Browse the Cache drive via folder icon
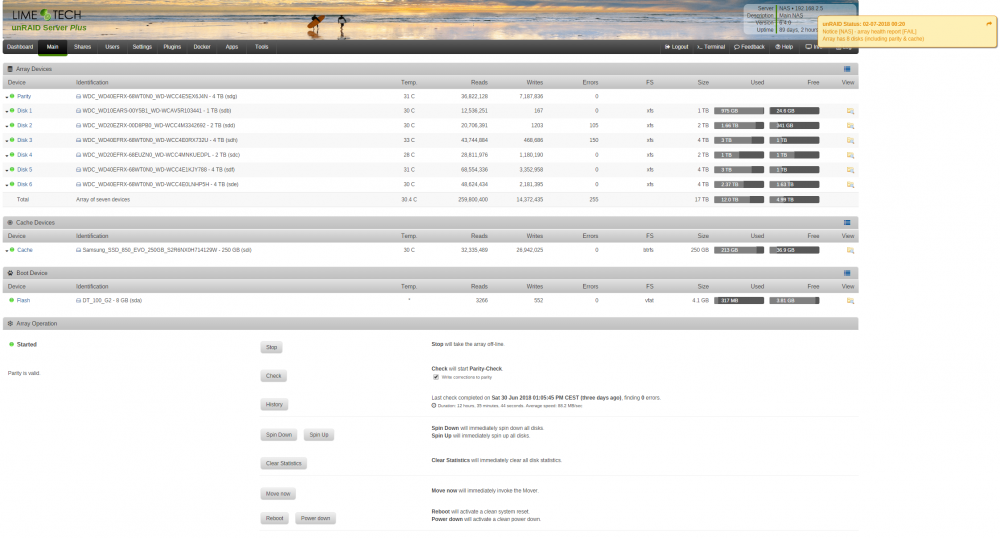Viewport: 1000px width, 538px height. [x=850, y=251]
